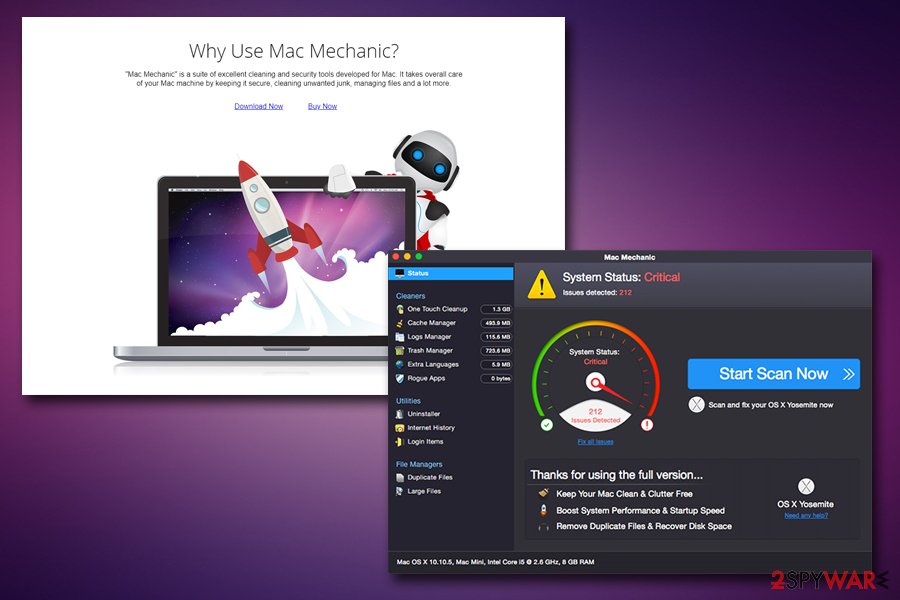The image size is (900, 600).
Task: Click the 212 Issues Detected gauge readout
Action: (x=595, y=415)
